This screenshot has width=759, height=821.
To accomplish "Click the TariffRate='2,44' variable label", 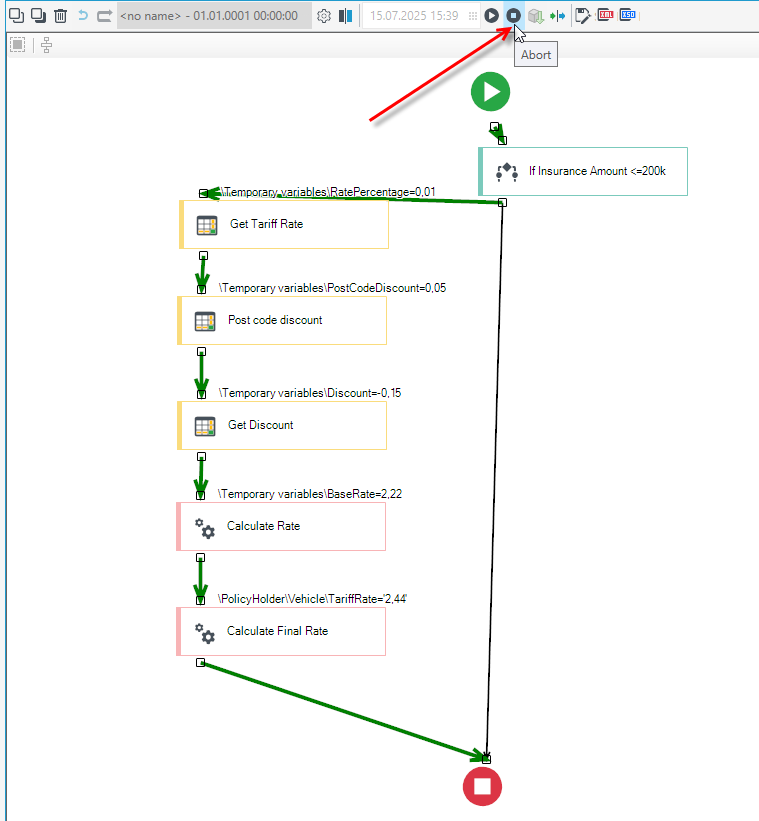I will tap(312, 598).
